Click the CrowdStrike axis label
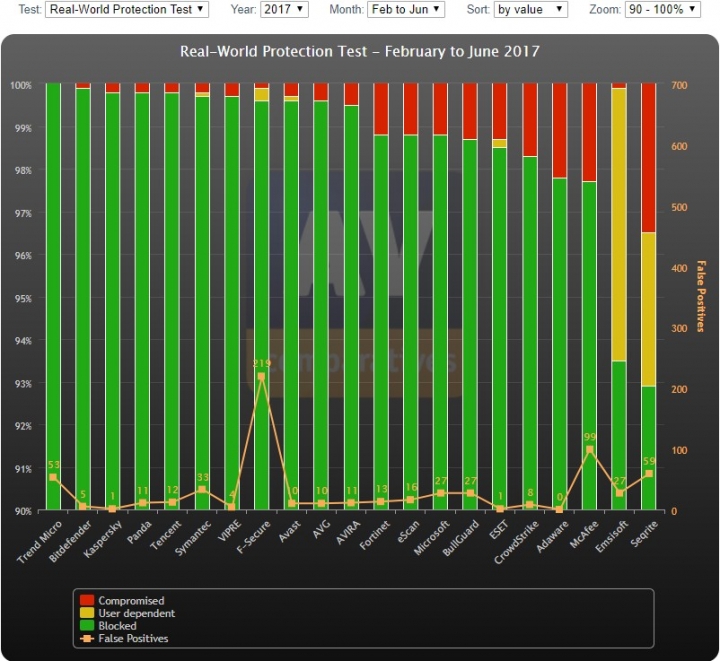This screenshot has height=661, width=720. pyautogui.click(x=516, y=543)
